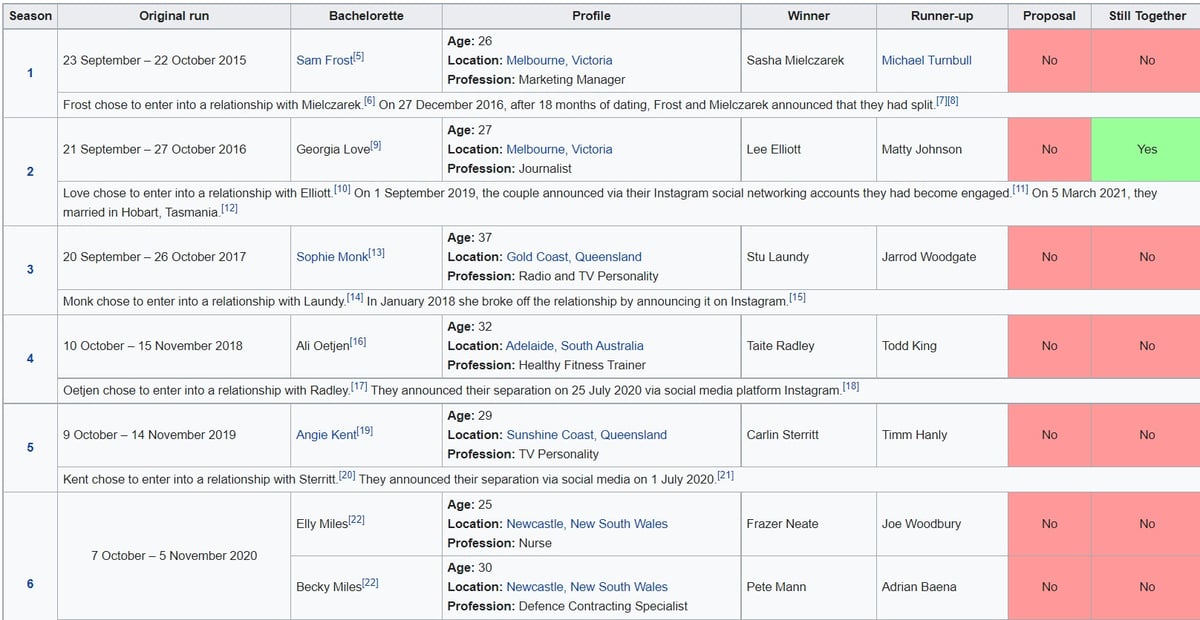Select runner-up Jarrod Woodgate cell
This screenshot has height=620, width=1200.
942,257
